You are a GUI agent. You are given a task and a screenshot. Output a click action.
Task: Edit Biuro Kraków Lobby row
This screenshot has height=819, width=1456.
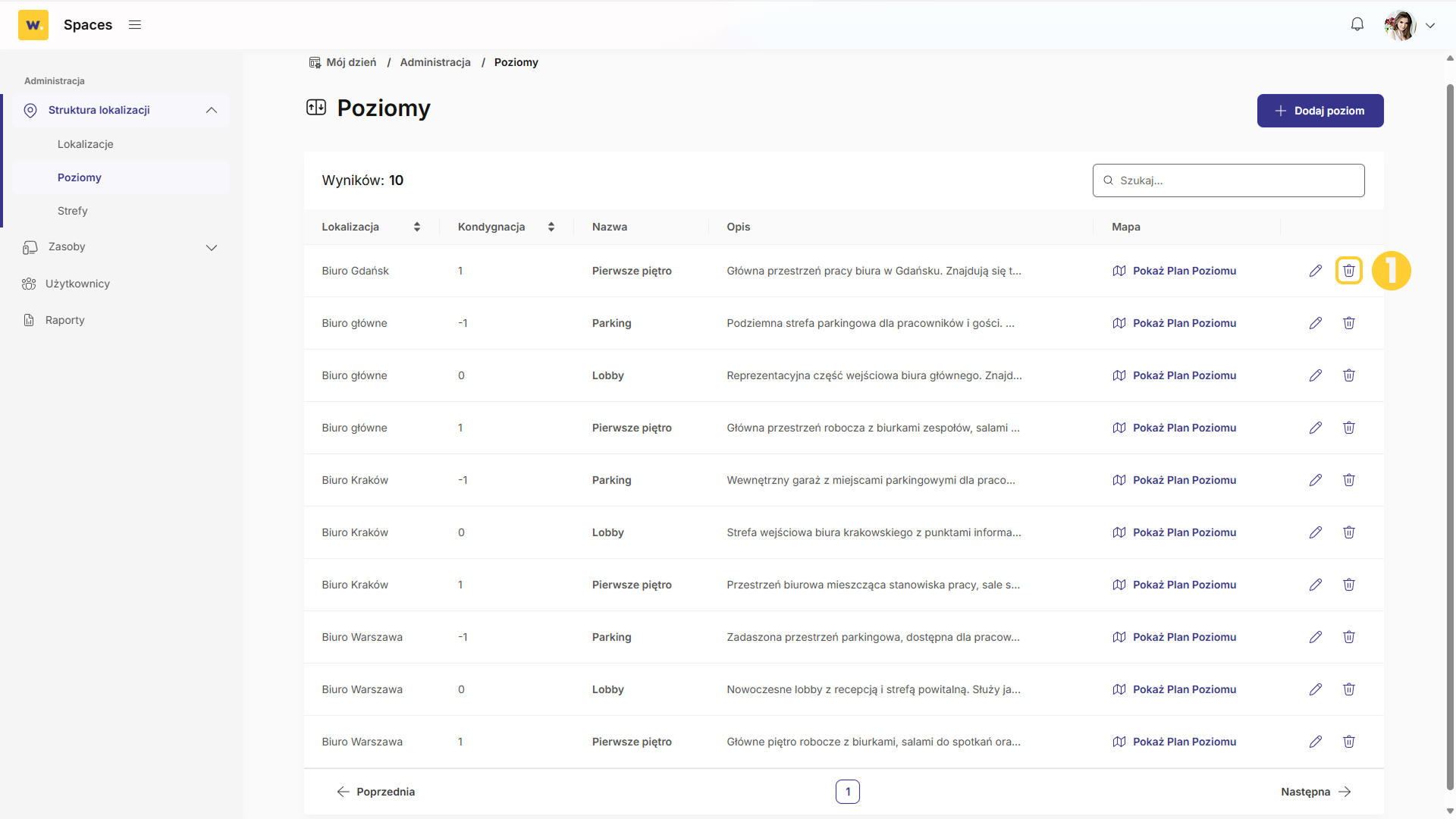pyautogui.click(x=1316, y=532)
